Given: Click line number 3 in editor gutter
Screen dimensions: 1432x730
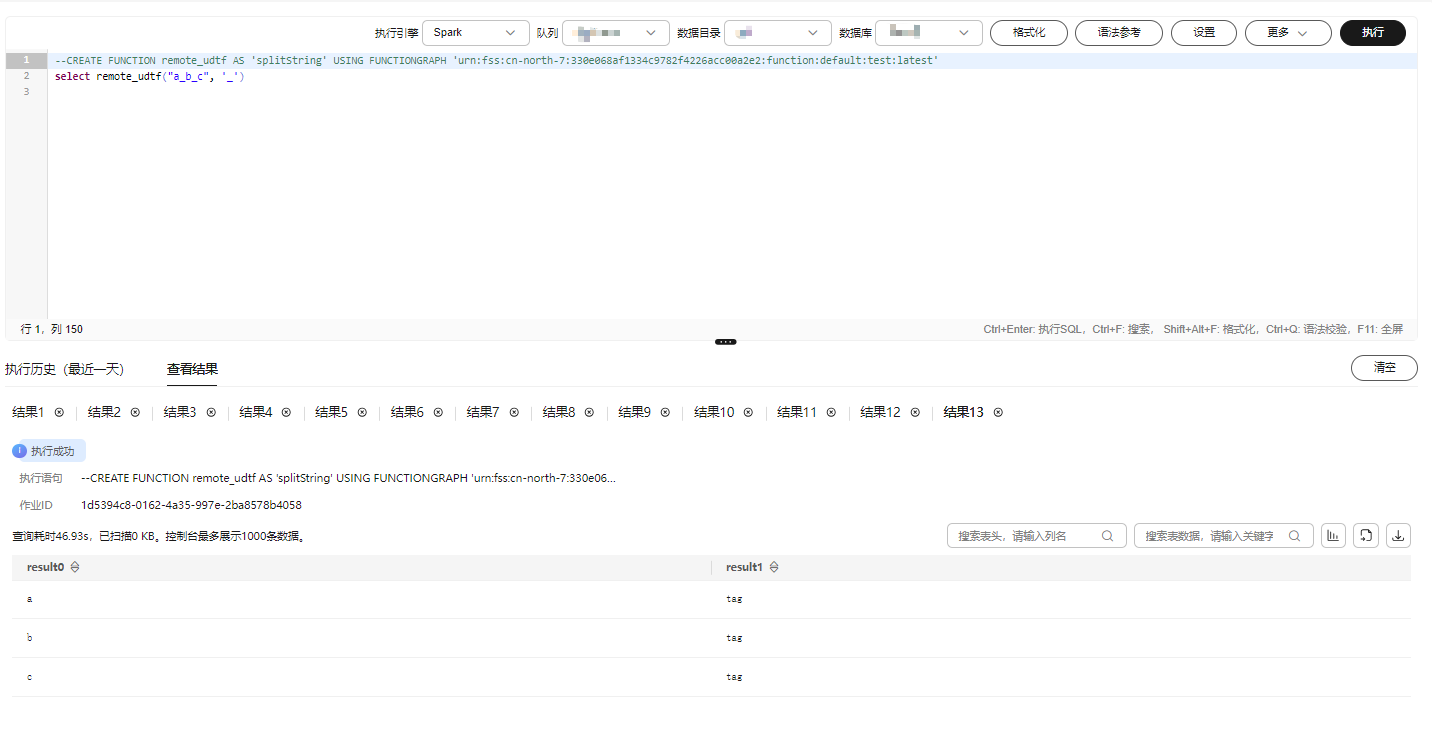Looking at the screenshot, I should (x=26, y=92).
